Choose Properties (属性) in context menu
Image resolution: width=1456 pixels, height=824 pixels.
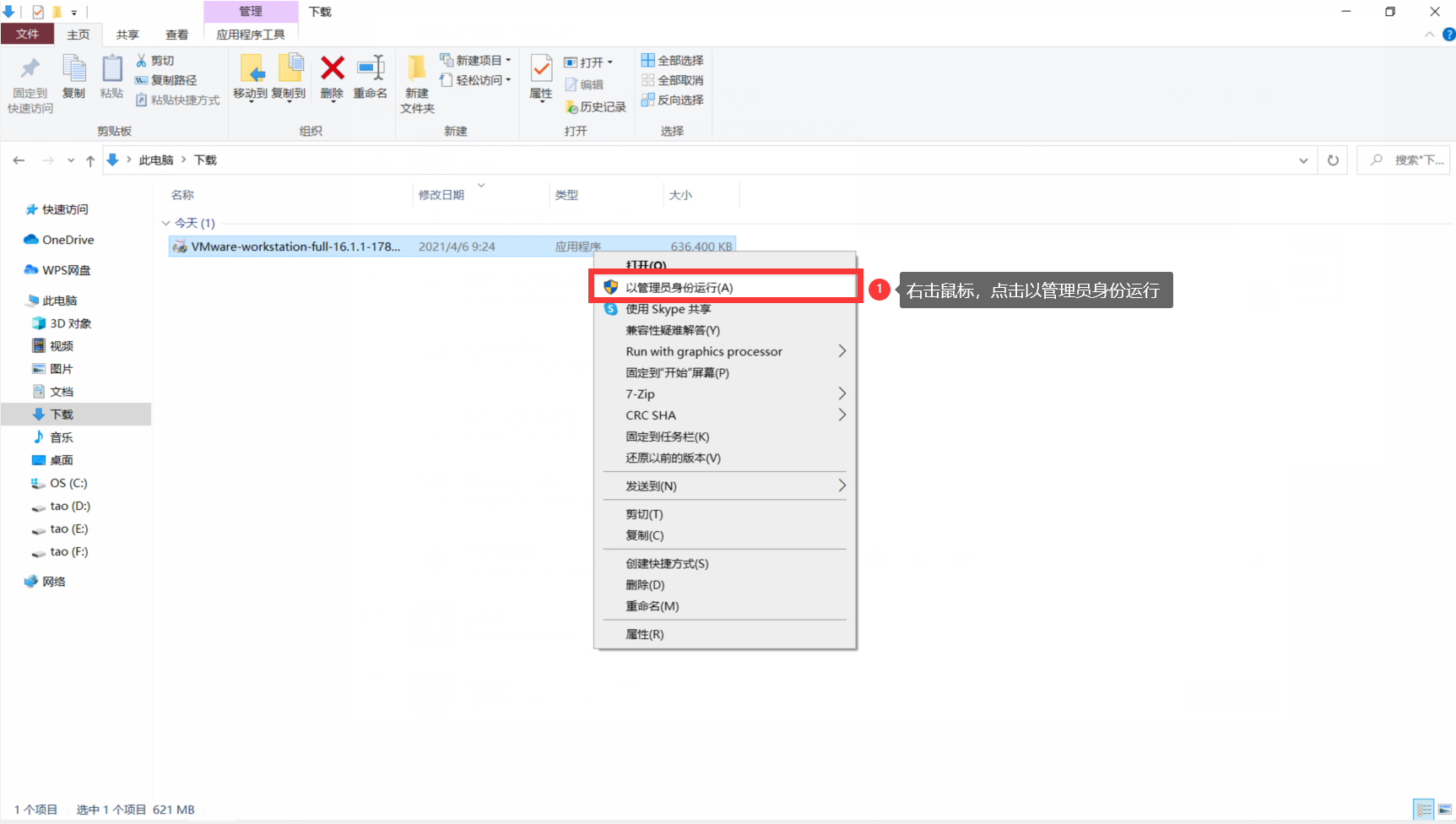coord(724,634)
